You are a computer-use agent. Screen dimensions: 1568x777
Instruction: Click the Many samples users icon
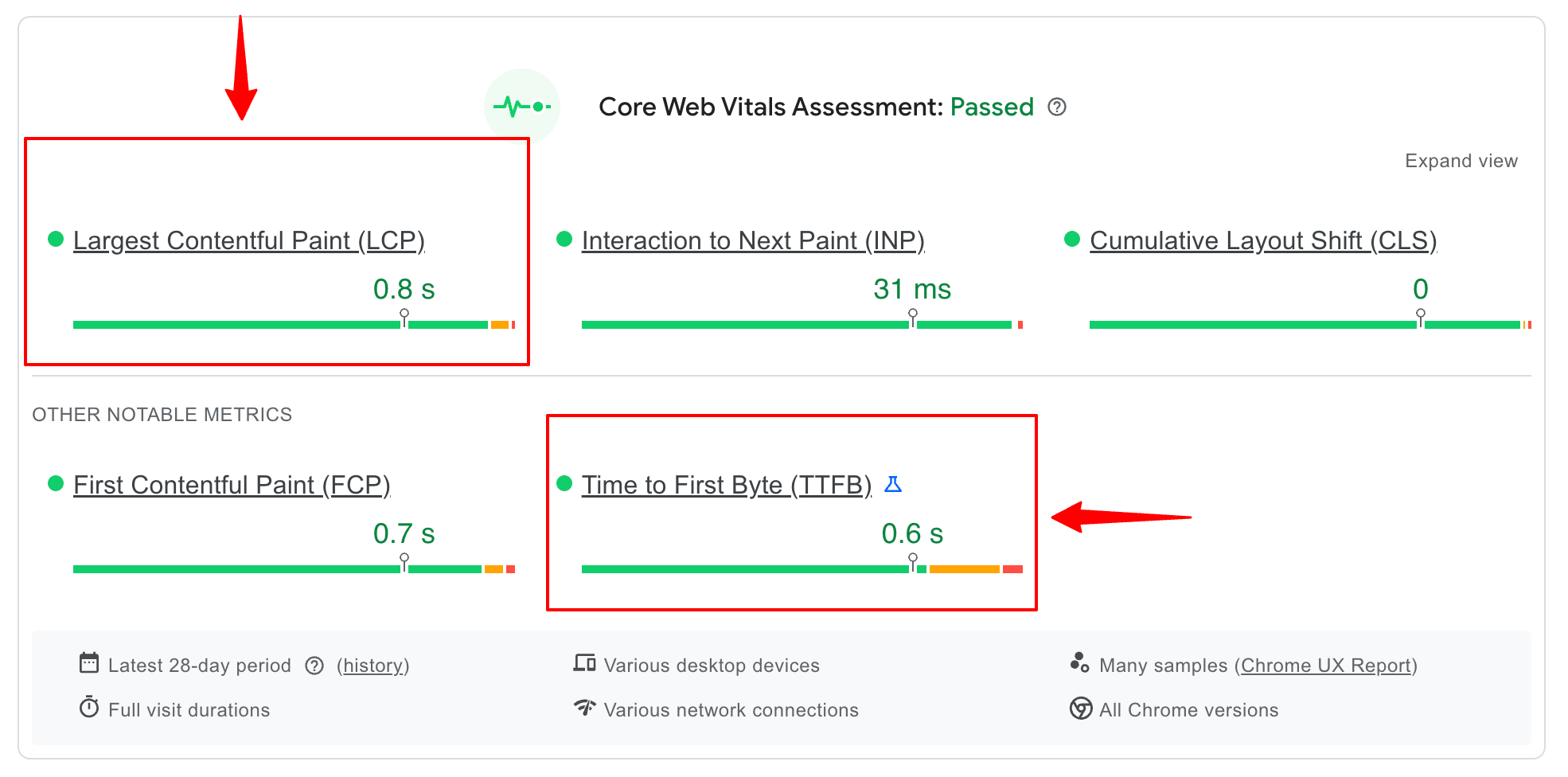click(1078, 663)
